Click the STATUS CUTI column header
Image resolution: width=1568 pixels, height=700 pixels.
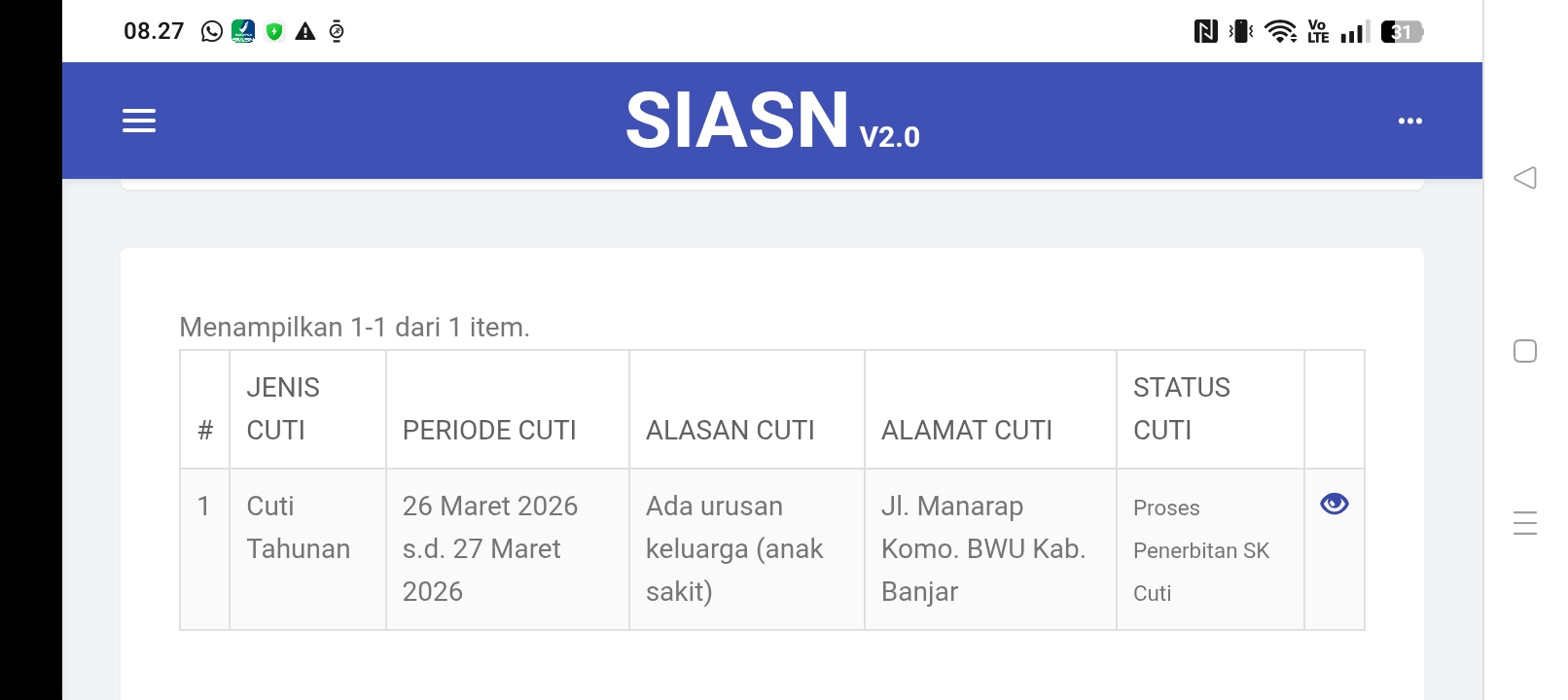pyautogui.click(x=1181, y=409)
